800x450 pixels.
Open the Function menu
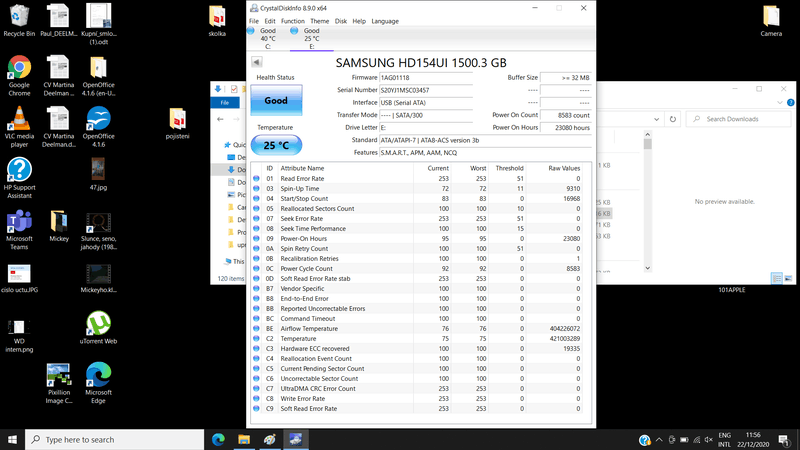(292, 21)
